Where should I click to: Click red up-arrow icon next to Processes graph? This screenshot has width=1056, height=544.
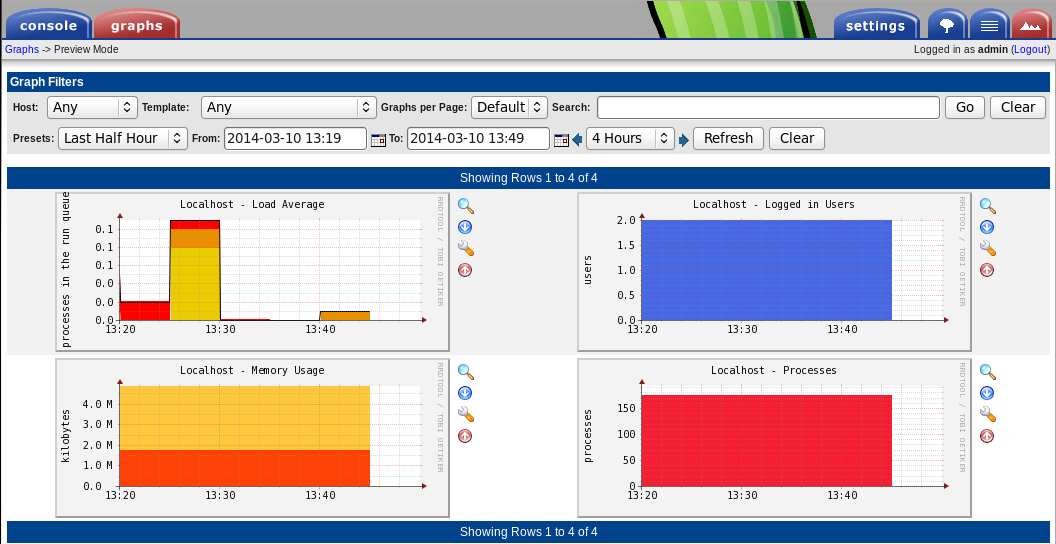pyautogui.click(x=987, y=436)
